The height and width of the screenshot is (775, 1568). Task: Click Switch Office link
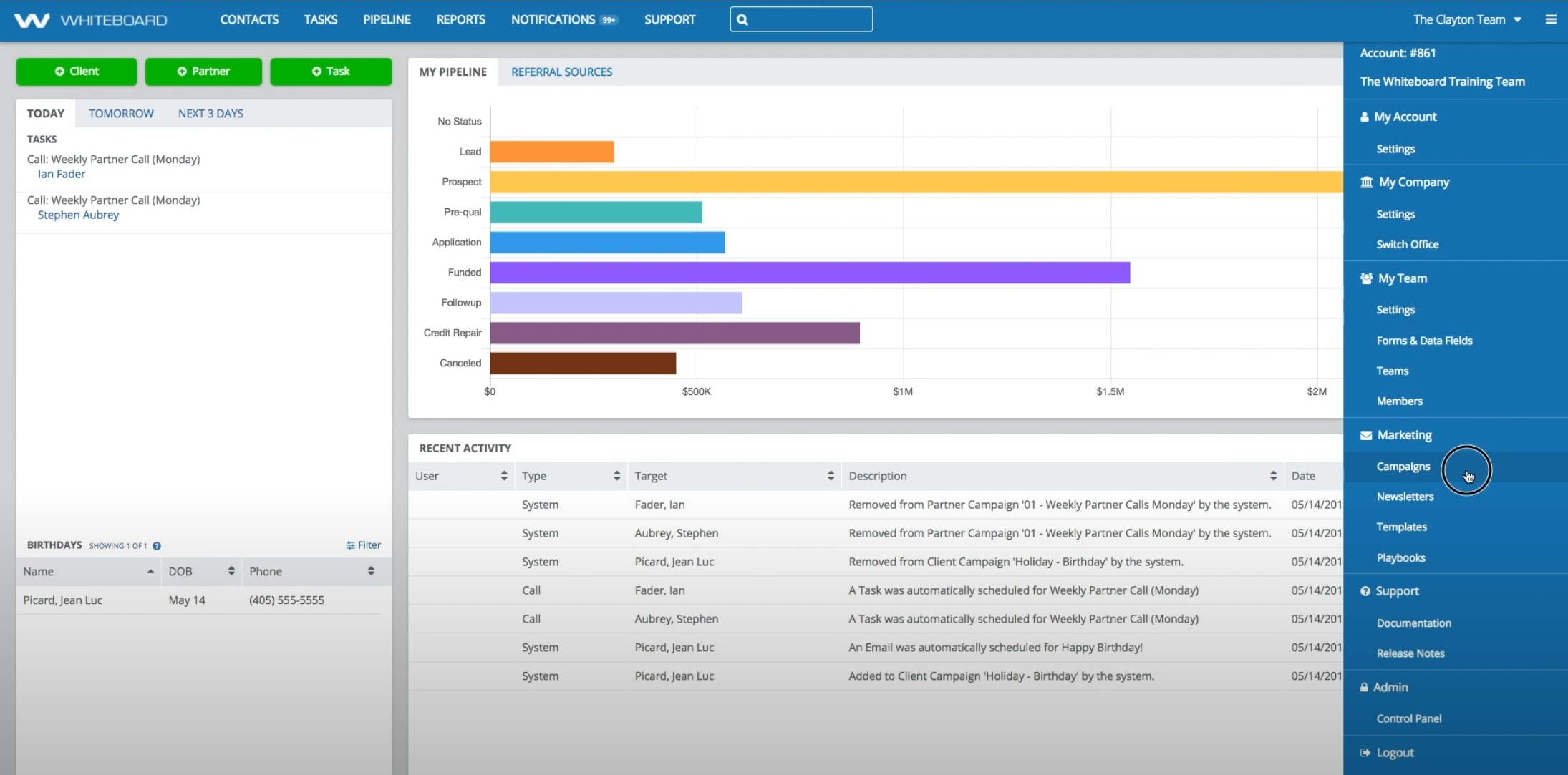(x=1407, y=244)
